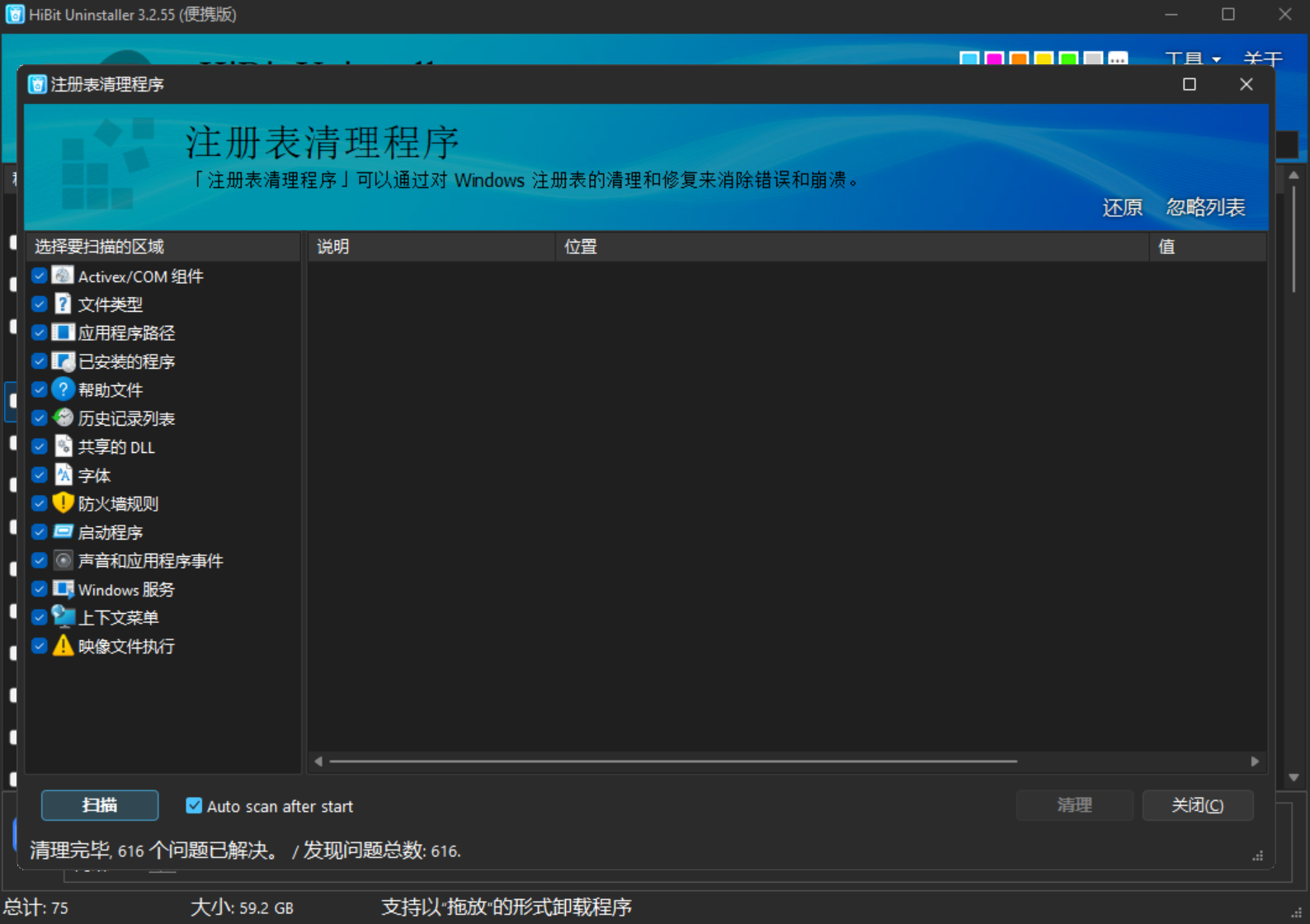The width and height of the screenshot is (1310, 924).
Task: Click the installed programs icon
Action: [x=63, y=361]
